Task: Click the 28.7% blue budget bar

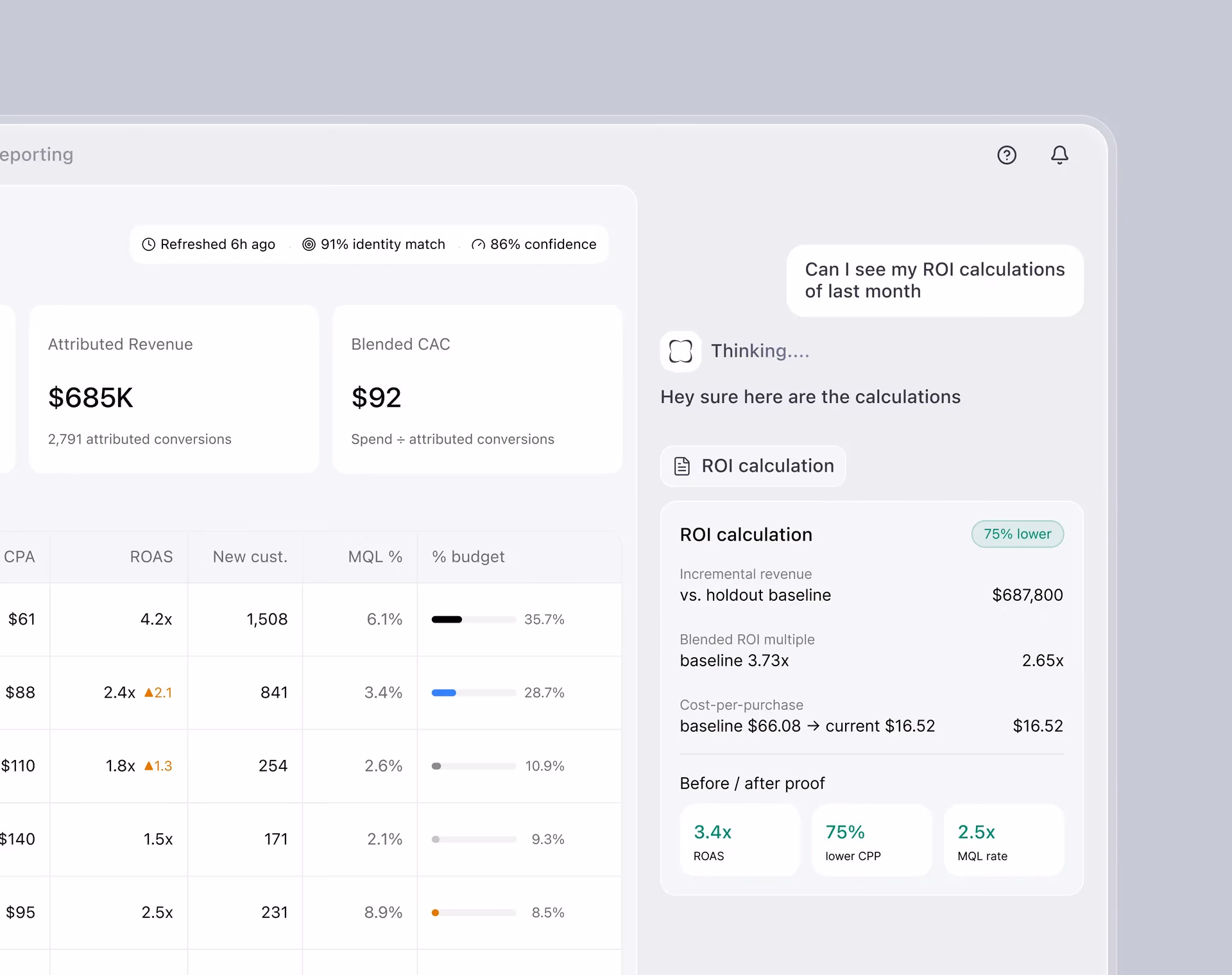Action: click(474, 693)
